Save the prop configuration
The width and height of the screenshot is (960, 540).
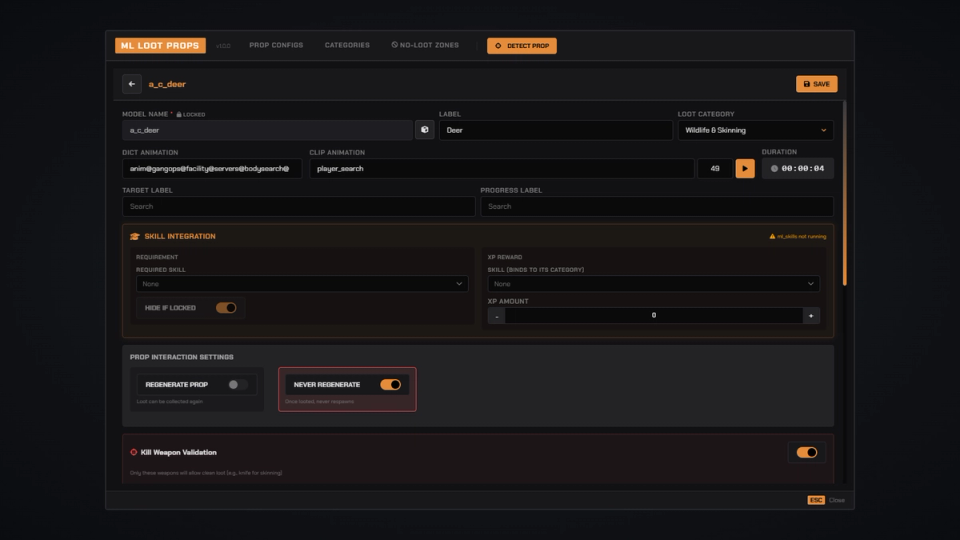817,84
